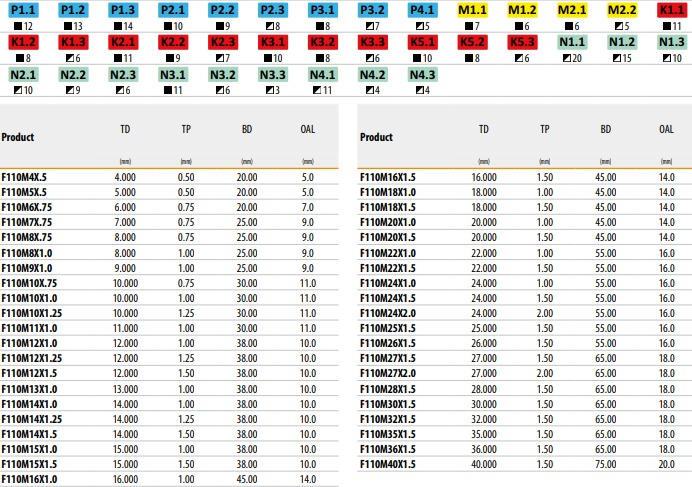Screen dimensions: 692x487
Task: Click the solid square icon under N1.1
Action: coord(563,57)
